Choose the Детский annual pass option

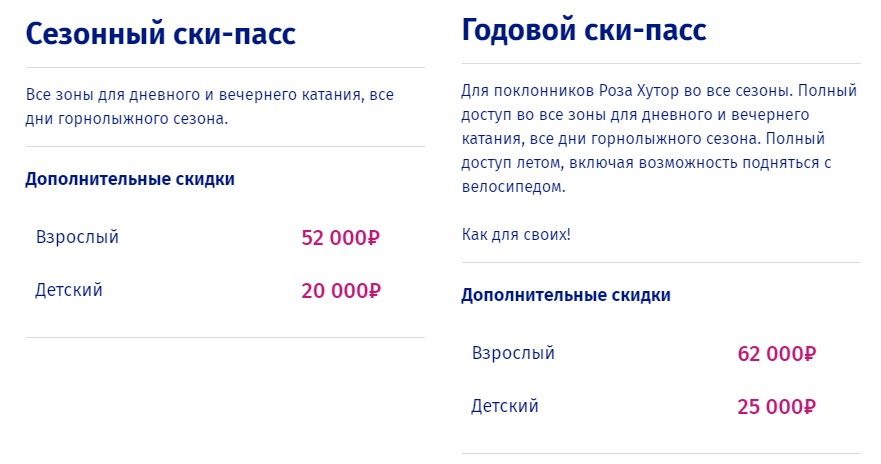point(505,406)
